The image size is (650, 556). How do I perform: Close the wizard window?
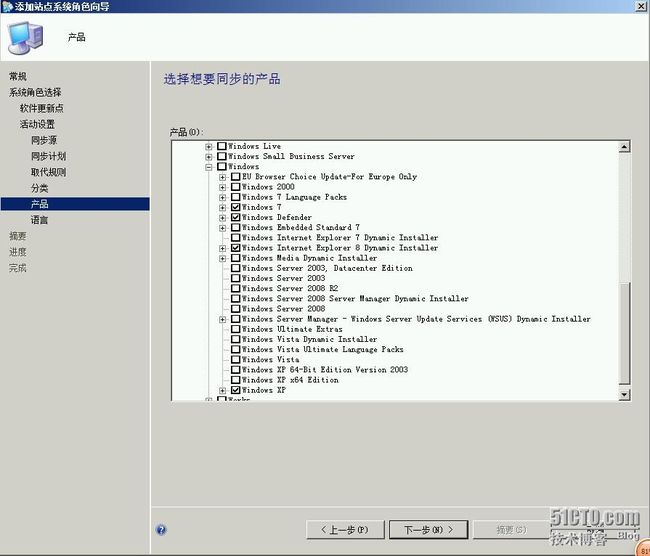point(641,6)
